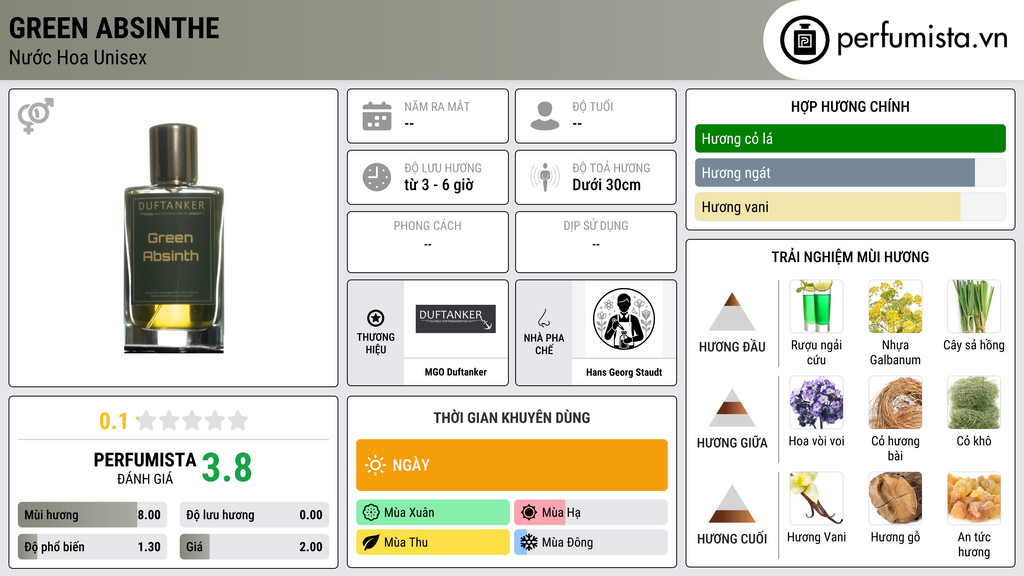Click the green Hương cỏ lá accord bar
This screenshot has height=576, width=1024.
pos(850,138)
